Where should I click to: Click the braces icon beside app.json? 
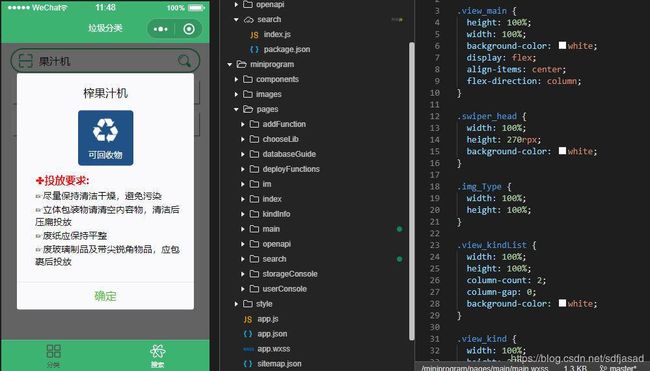(x=247, y=334)
